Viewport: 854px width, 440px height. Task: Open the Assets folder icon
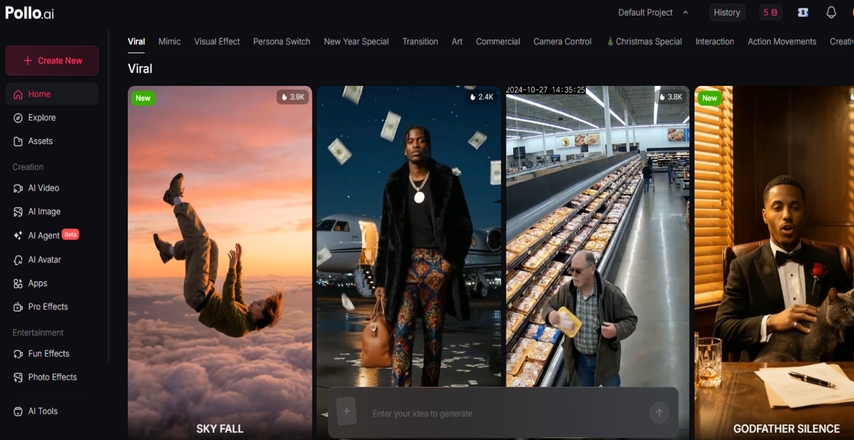pyautogui.click(x=19, y=141)
